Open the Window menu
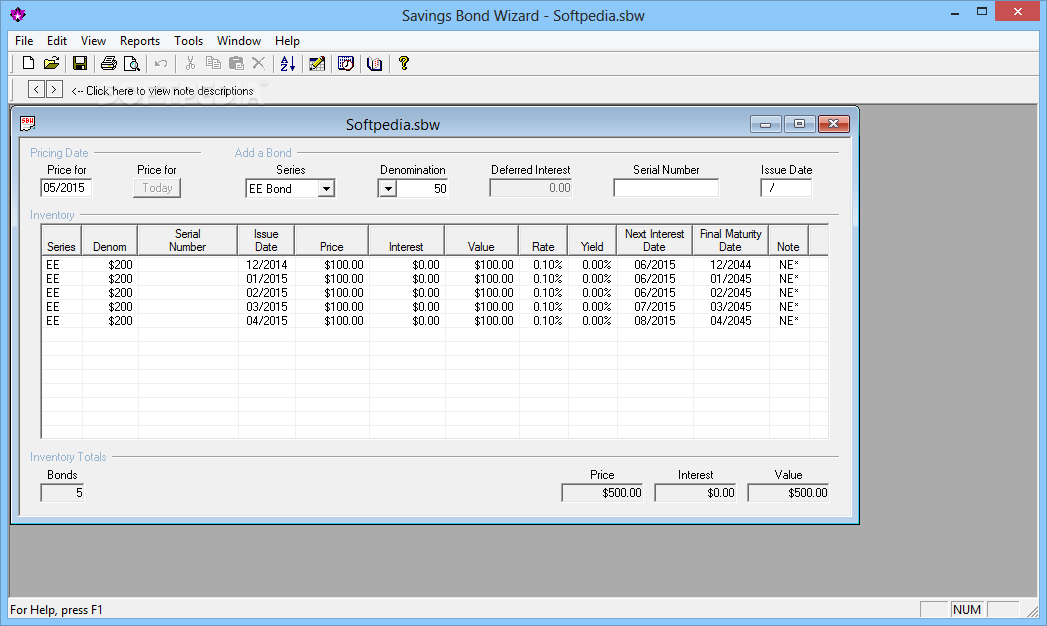Viewport: 1047px width, 626px height. pos(238,41)
